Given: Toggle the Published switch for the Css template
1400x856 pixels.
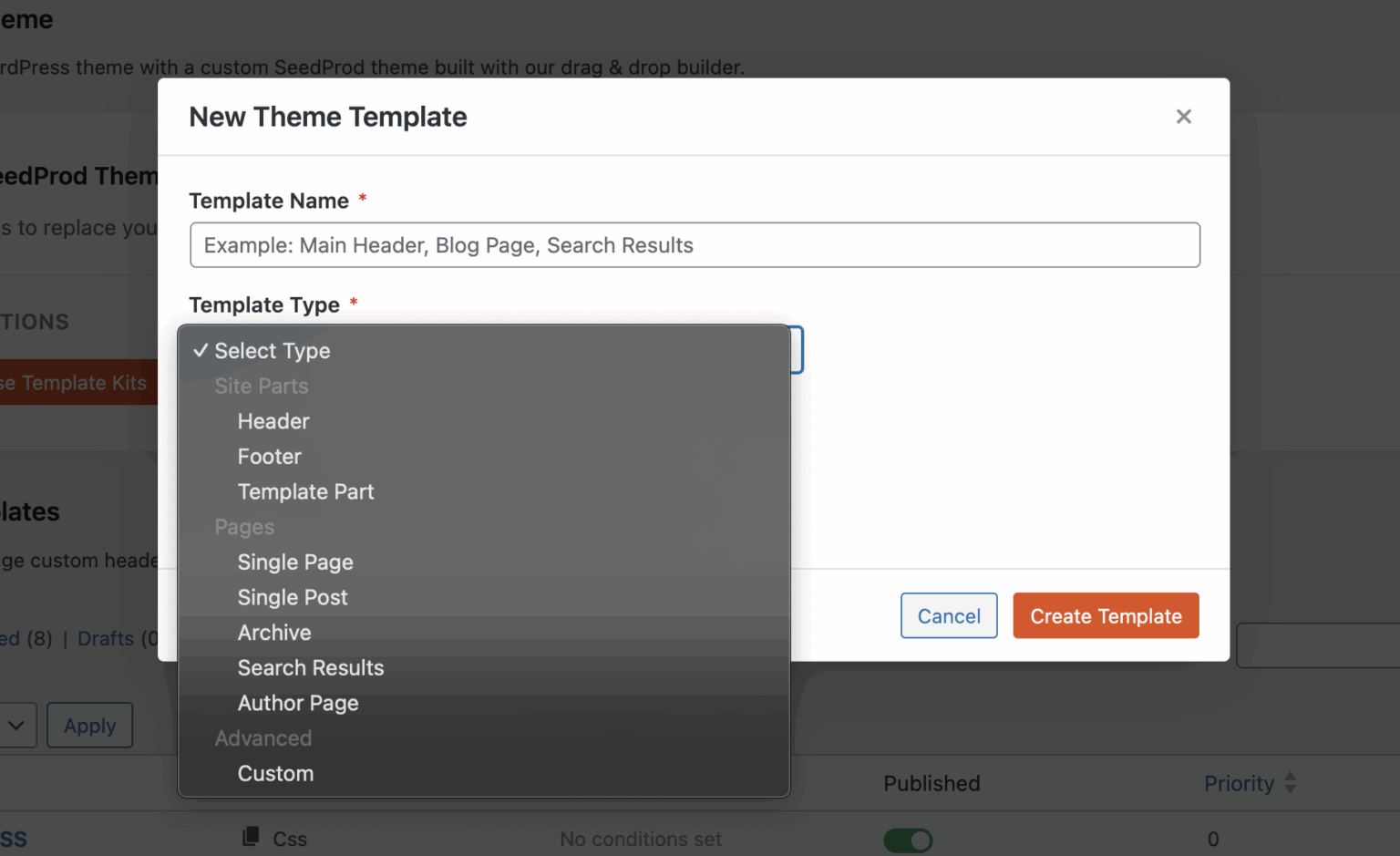Looking at the screenshot, I should 908,840.
